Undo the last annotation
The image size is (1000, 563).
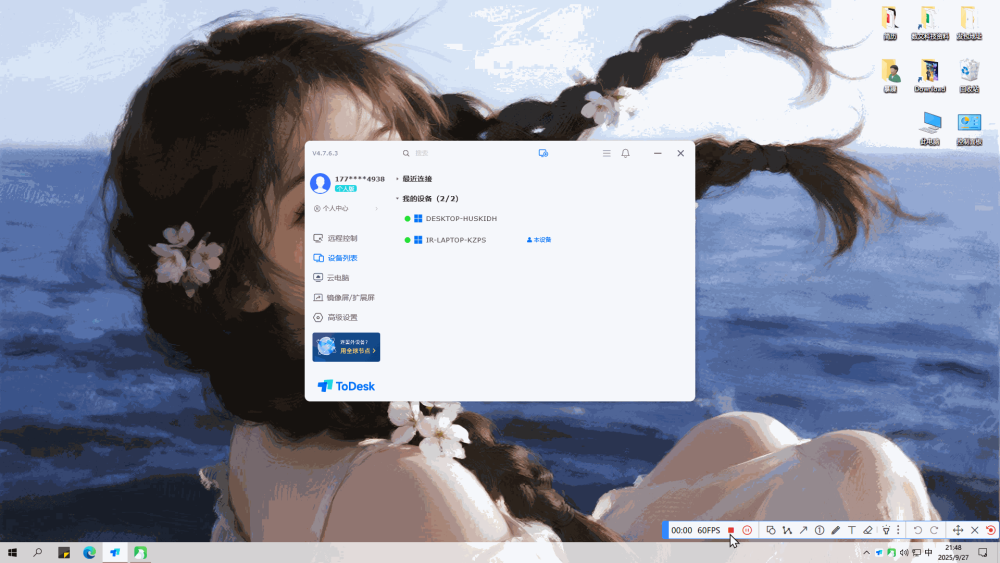918,530
